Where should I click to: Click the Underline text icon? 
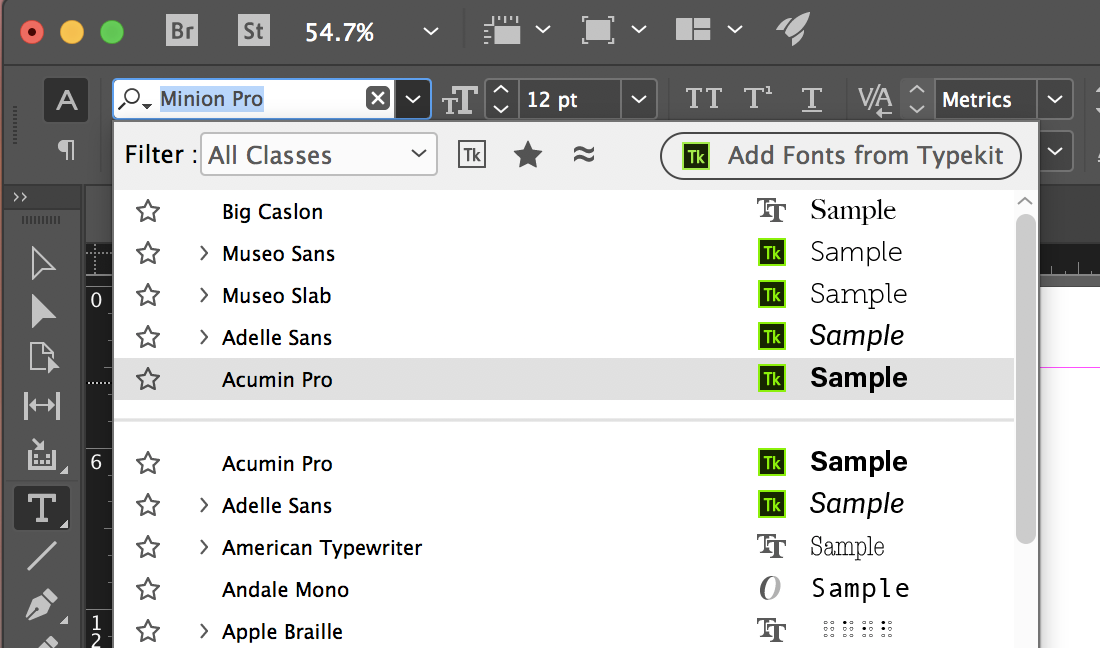812,99
